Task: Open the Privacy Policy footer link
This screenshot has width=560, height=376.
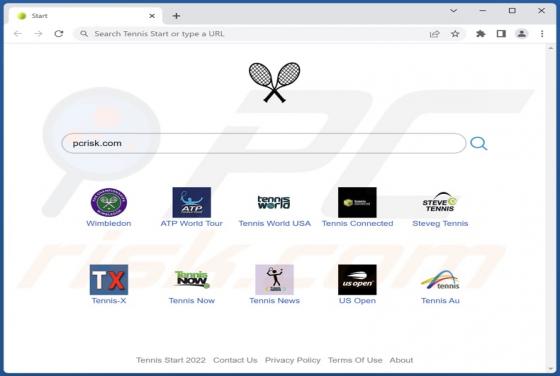Action: (292, 360)
